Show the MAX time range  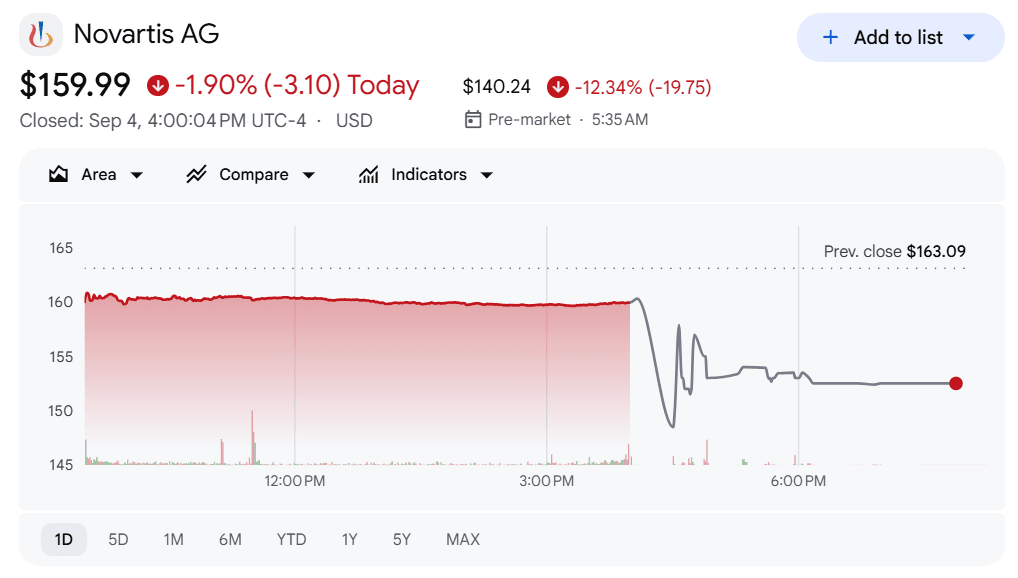click(x=463, y=539)
